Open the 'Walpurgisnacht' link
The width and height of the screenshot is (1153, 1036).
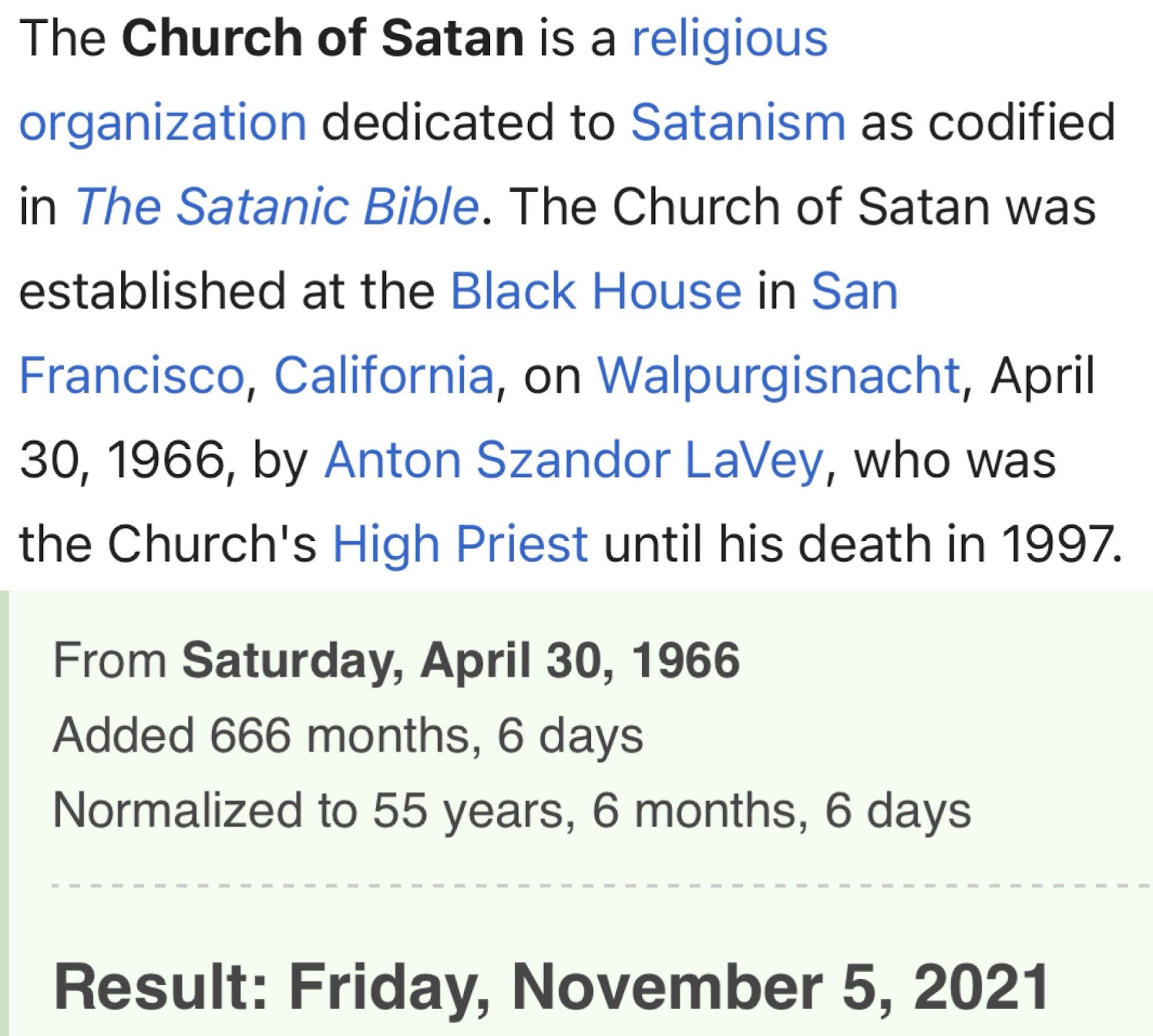(778, 375)
